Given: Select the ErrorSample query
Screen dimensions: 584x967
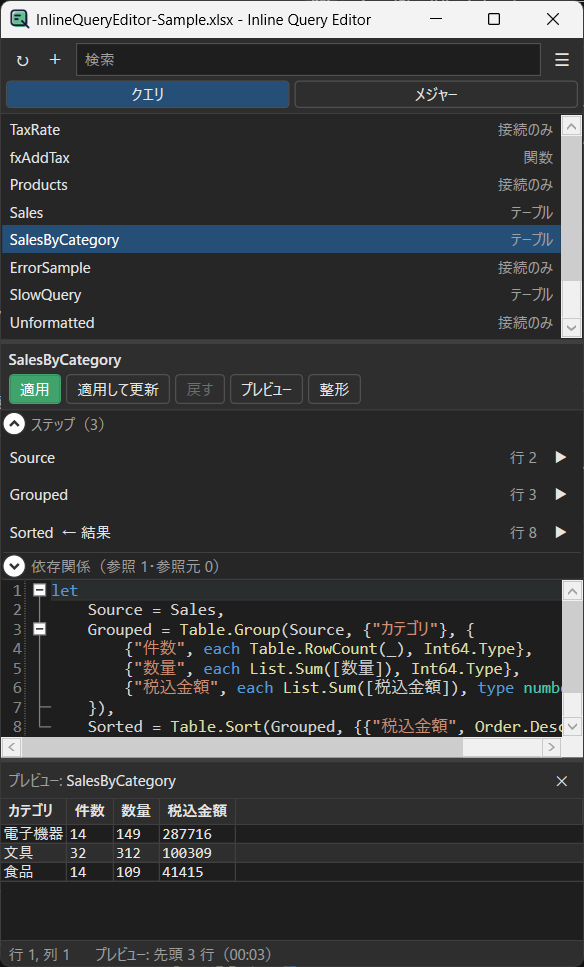Looking at the screenshot, I should 281,267.
